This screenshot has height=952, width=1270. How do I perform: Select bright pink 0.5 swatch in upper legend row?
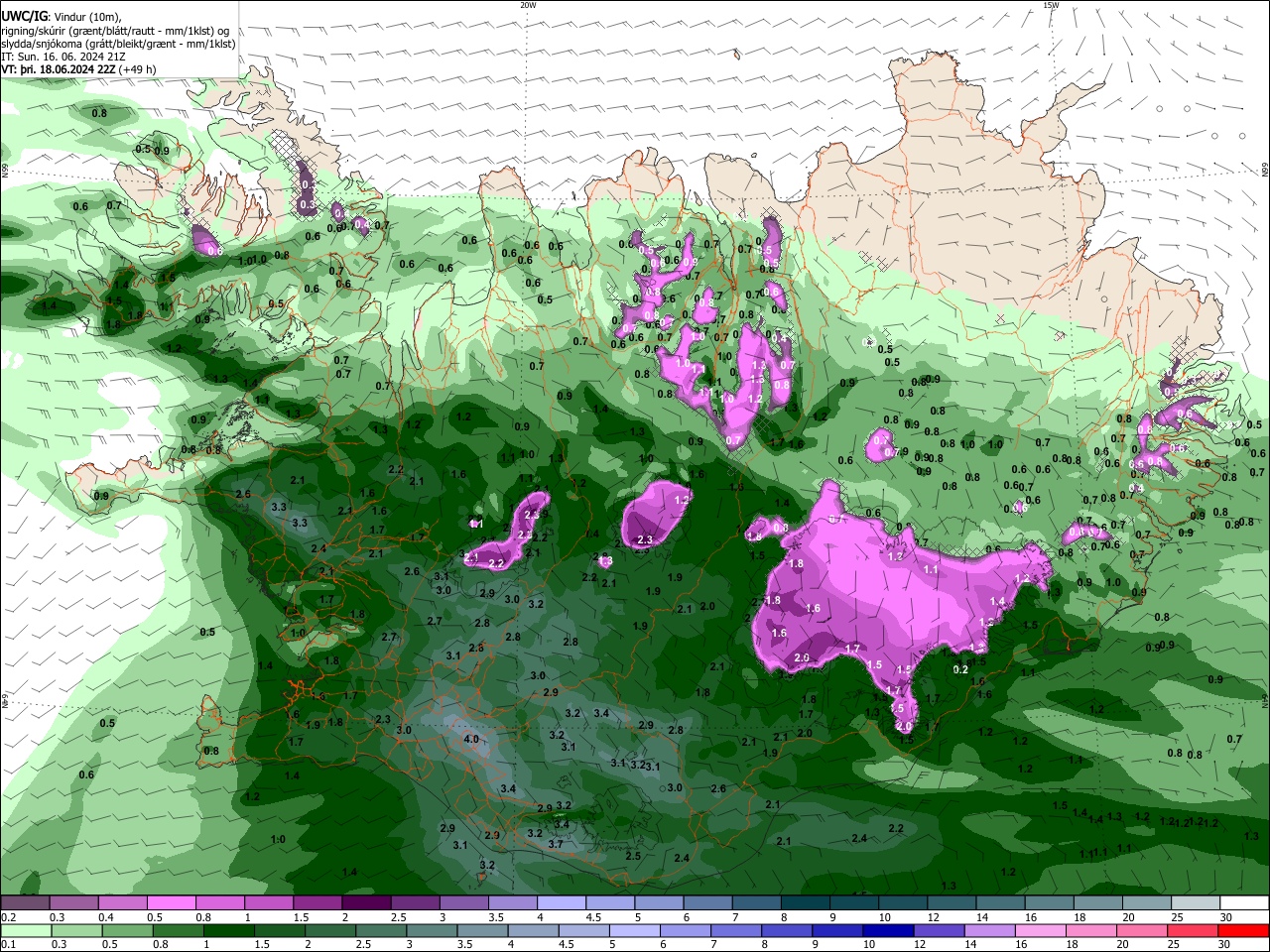[171, 903]
